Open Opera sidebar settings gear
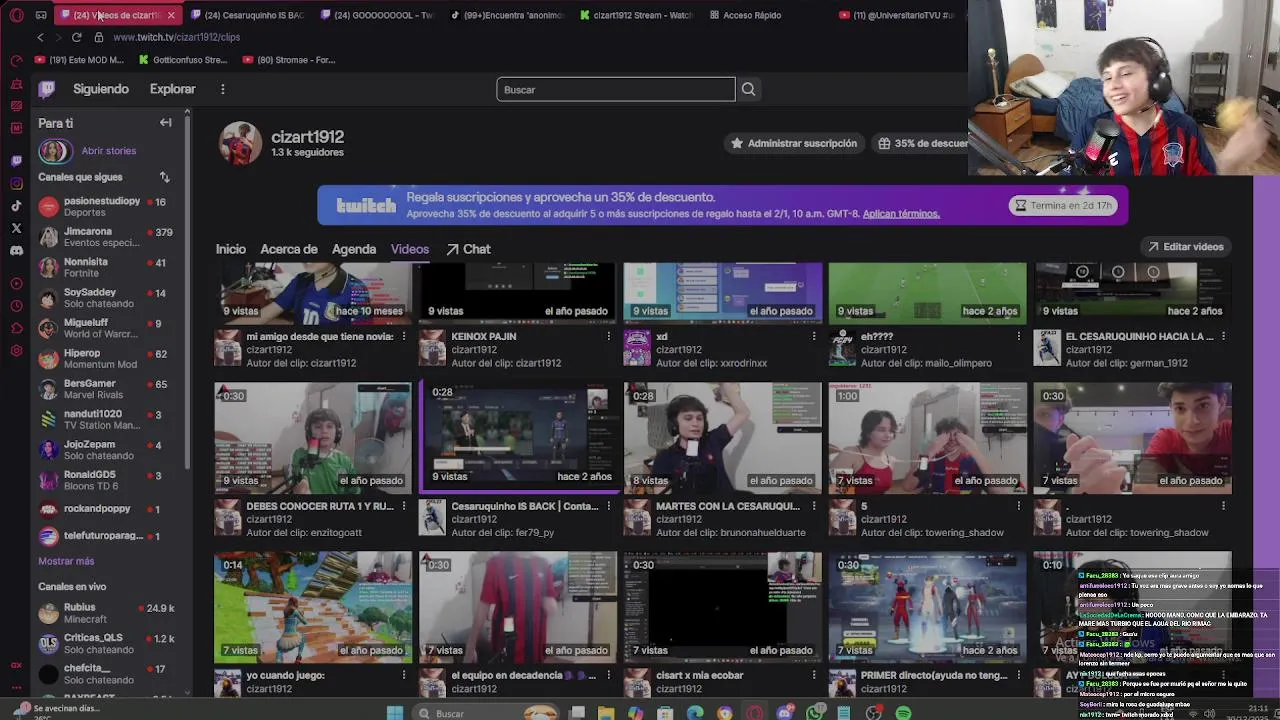The image size is (1280, 720). coord(16,351)
